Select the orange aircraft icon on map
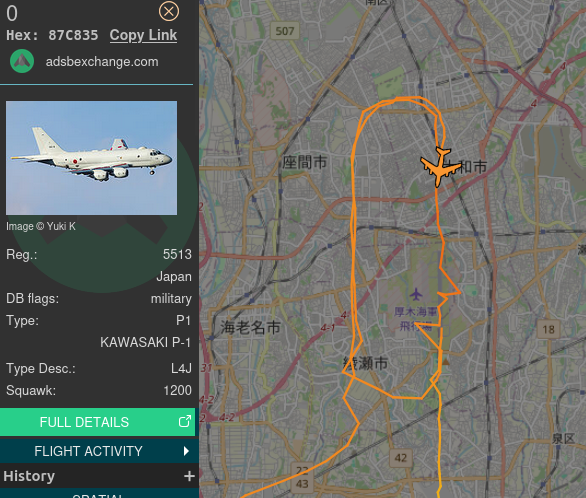 click(440, 167)
